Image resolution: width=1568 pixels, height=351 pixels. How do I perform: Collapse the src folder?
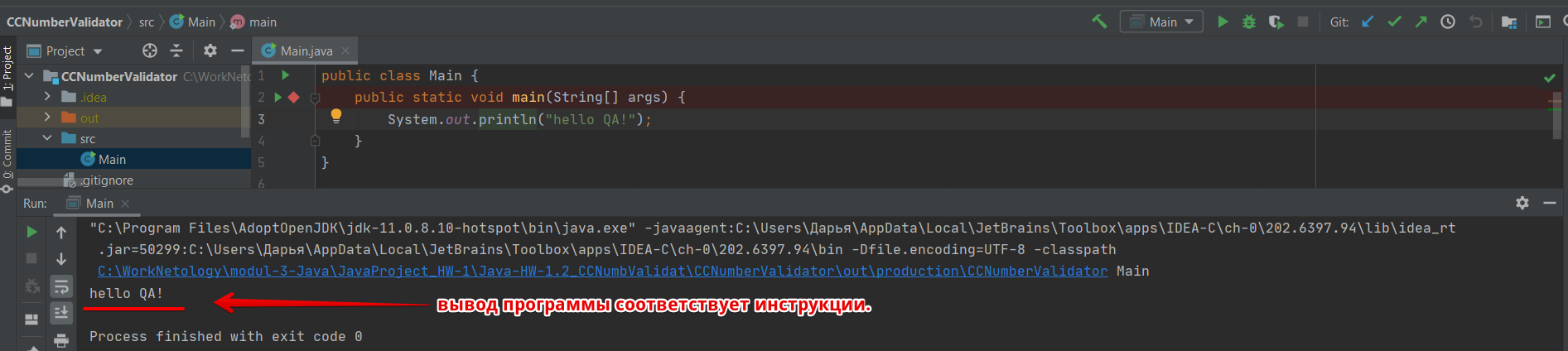pos(47,137)
